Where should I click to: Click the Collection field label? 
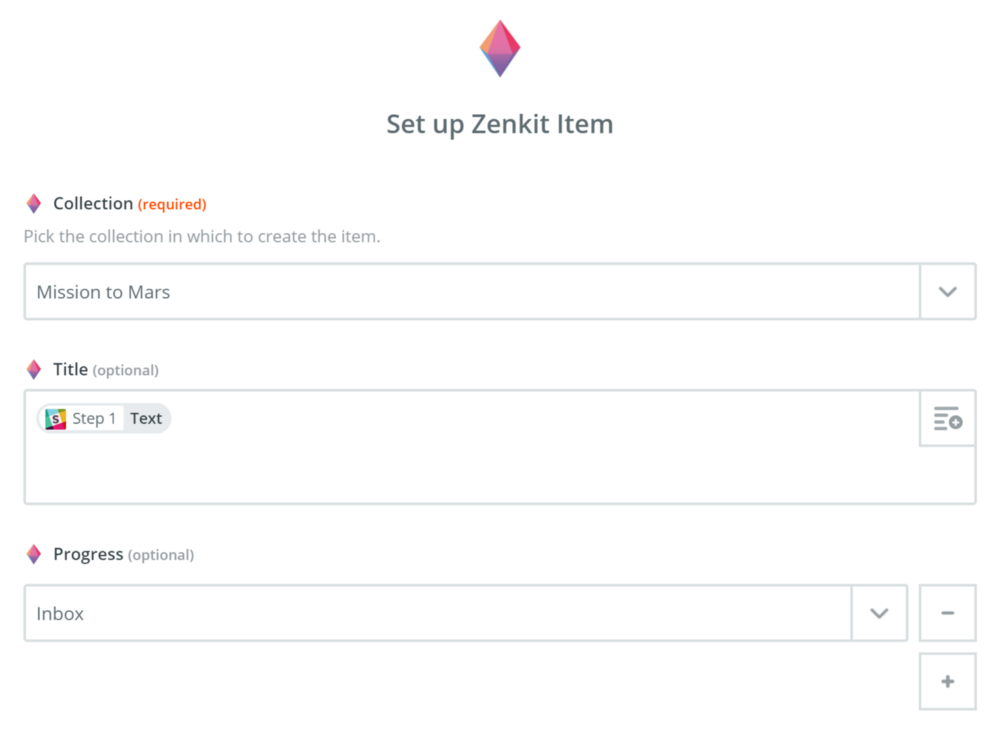point(93,203)
